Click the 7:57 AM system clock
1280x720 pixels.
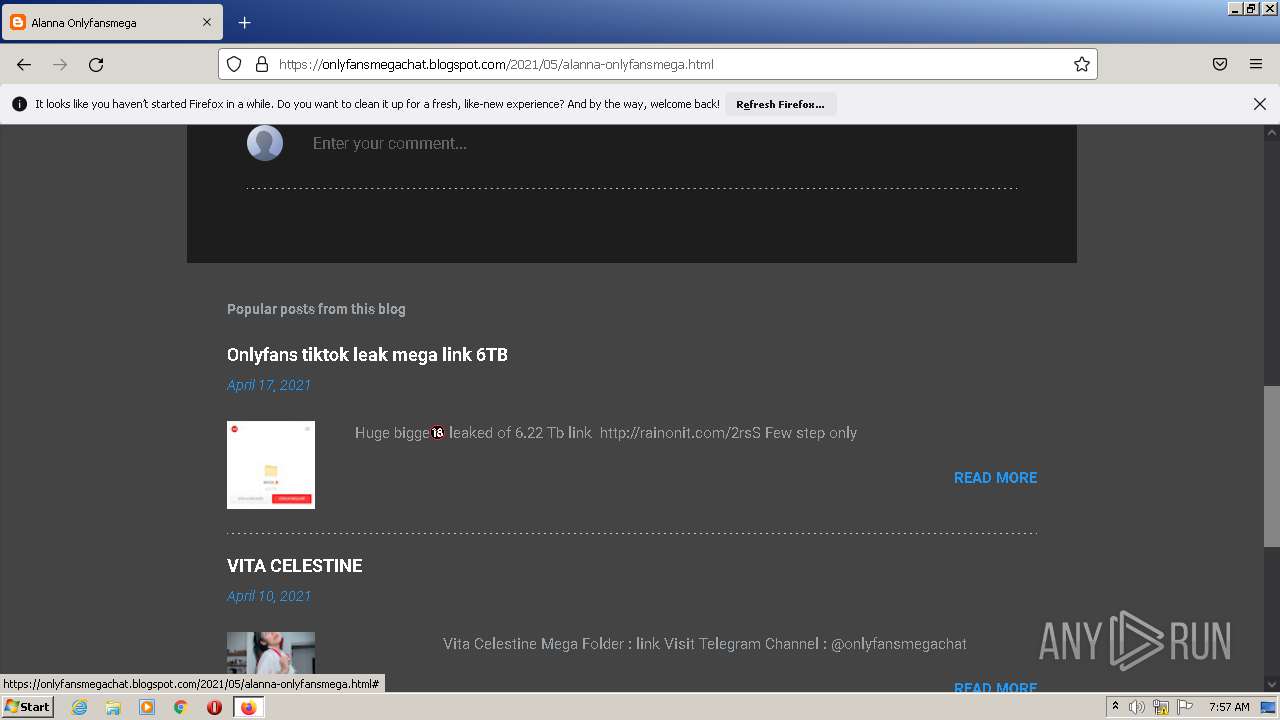[1229, 707]
